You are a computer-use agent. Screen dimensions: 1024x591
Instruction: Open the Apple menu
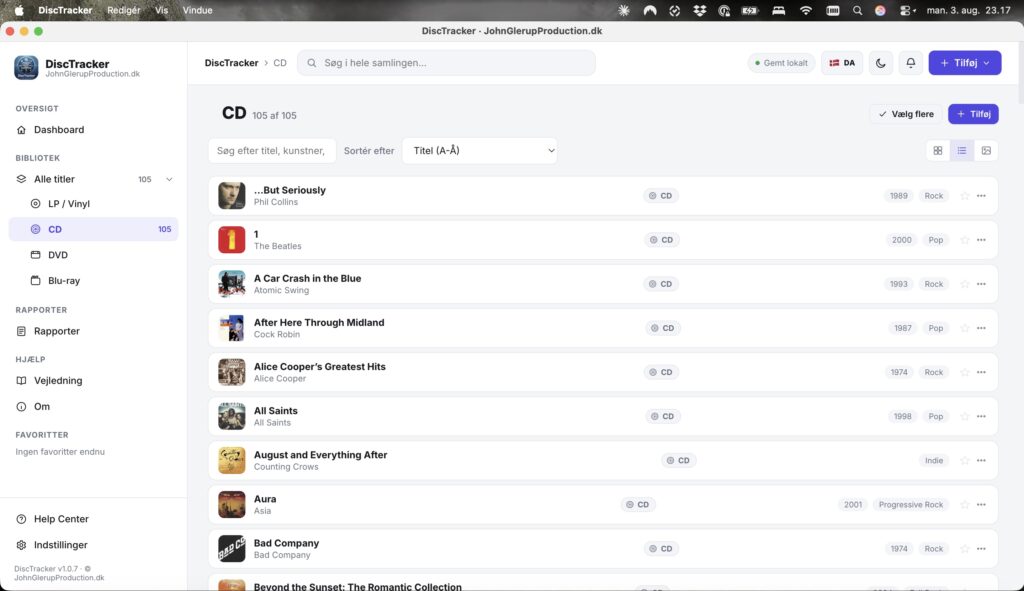pos(19,10)
